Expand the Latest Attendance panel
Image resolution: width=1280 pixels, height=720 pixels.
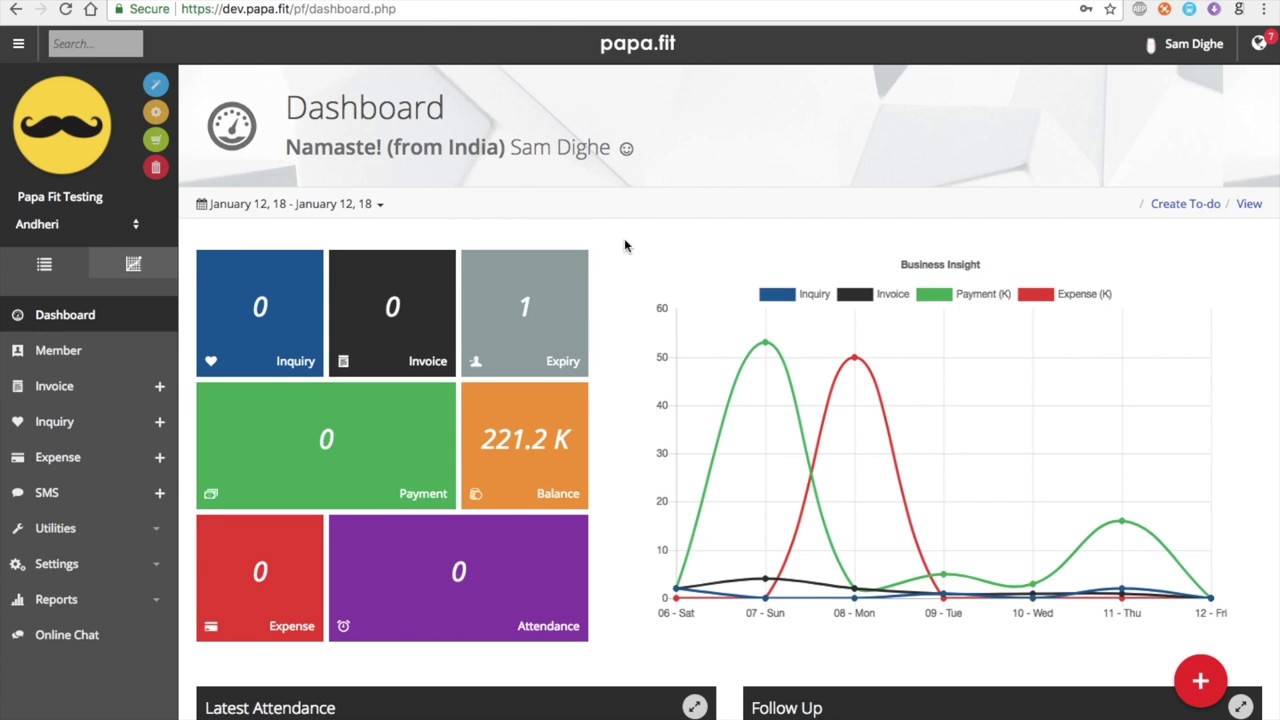694,707
